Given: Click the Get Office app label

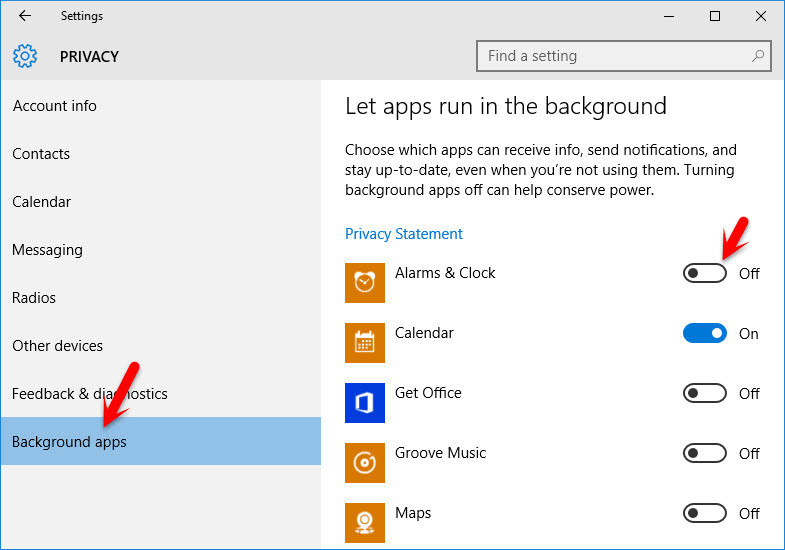Looking at the screenshot, I should [x=428, y=393].
